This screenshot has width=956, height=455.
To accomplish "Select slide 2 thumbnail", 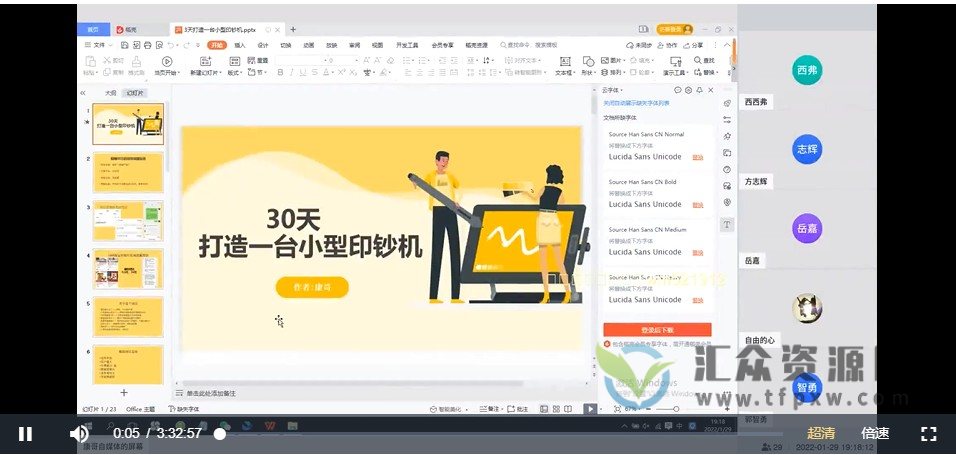I will (x=128, y=173).
